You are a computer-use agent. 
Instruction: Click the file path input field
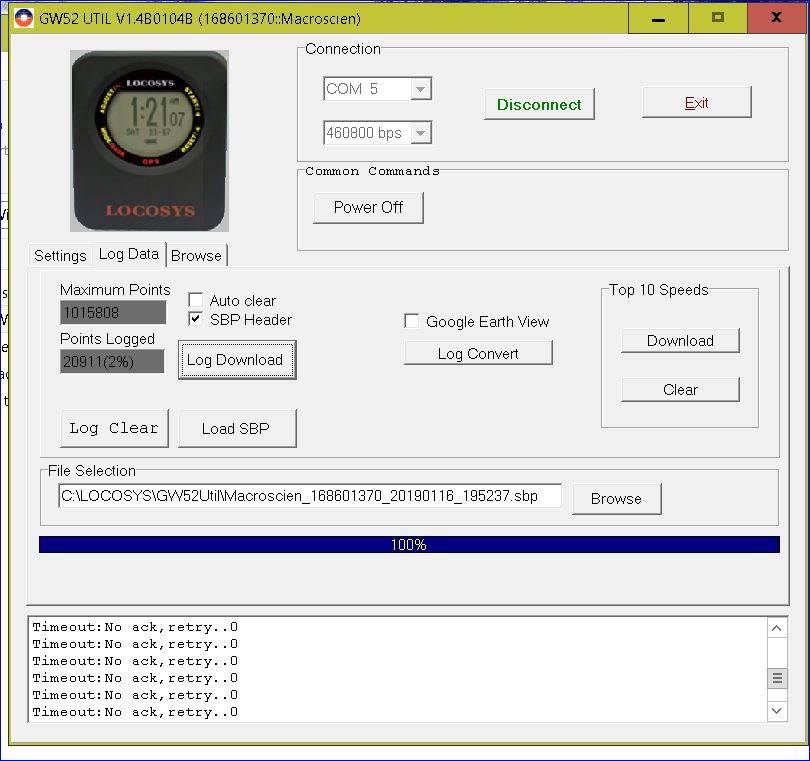(x=310, y=496)
